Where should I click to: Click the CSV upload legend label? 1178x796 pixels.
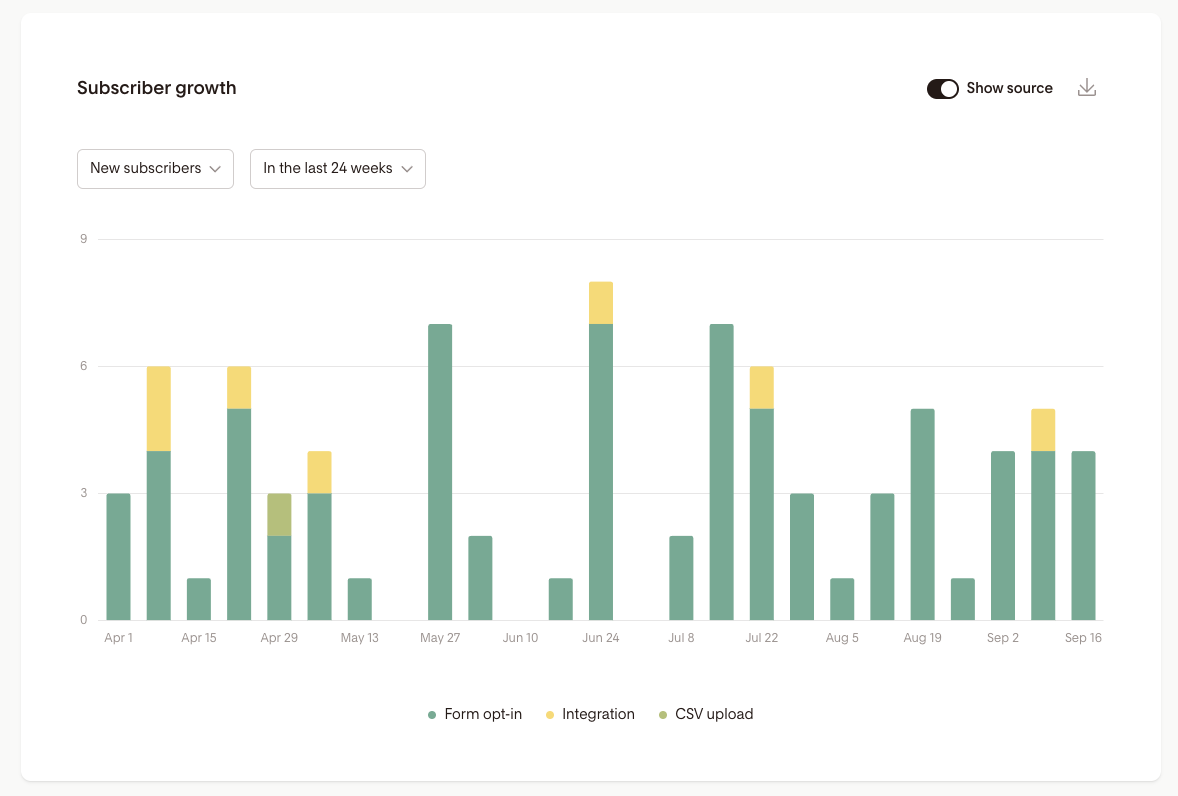[712, 714]
